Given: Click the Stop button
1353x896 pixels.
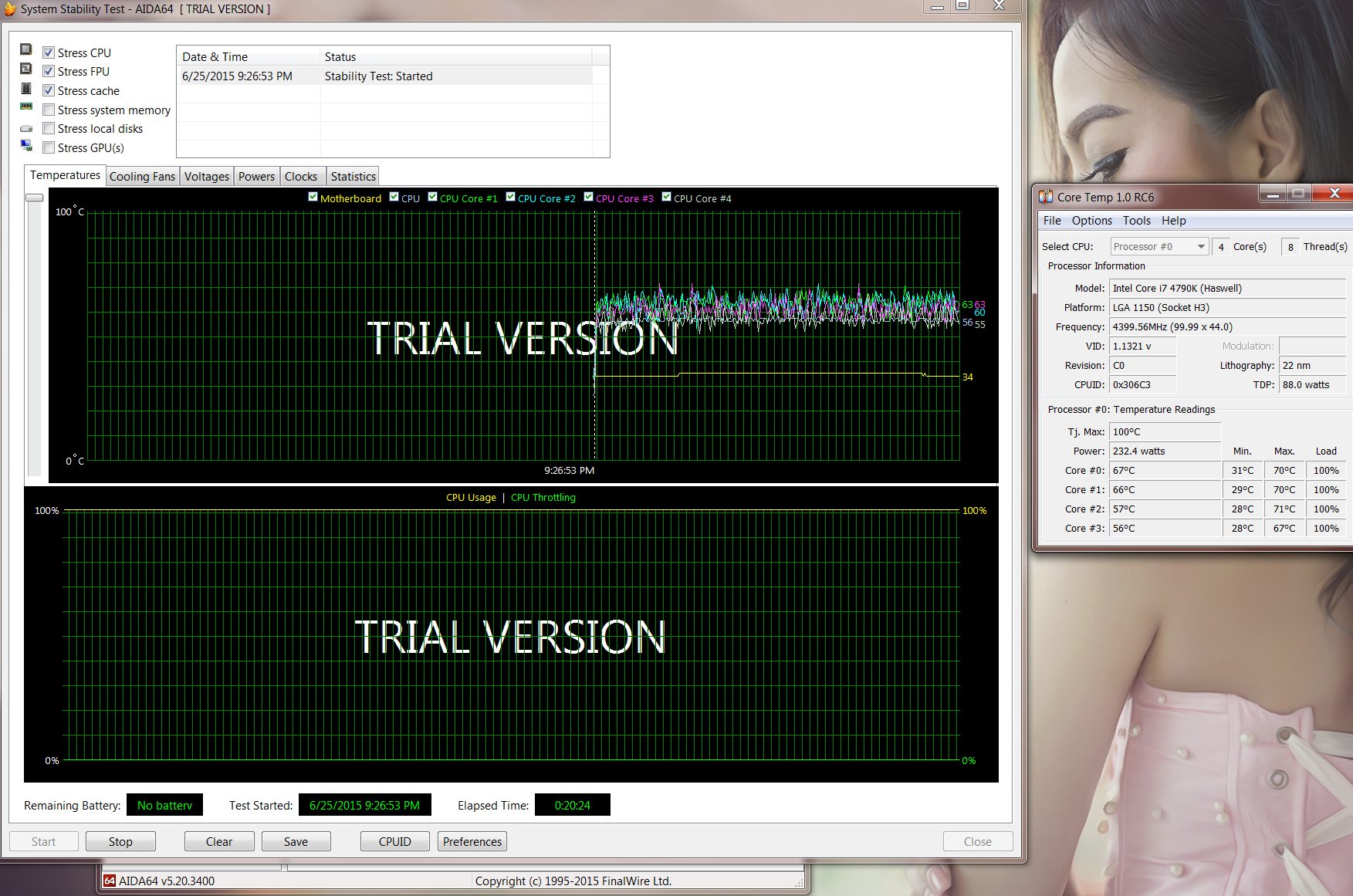Looking at the screenshot, I should click(120, 841).
